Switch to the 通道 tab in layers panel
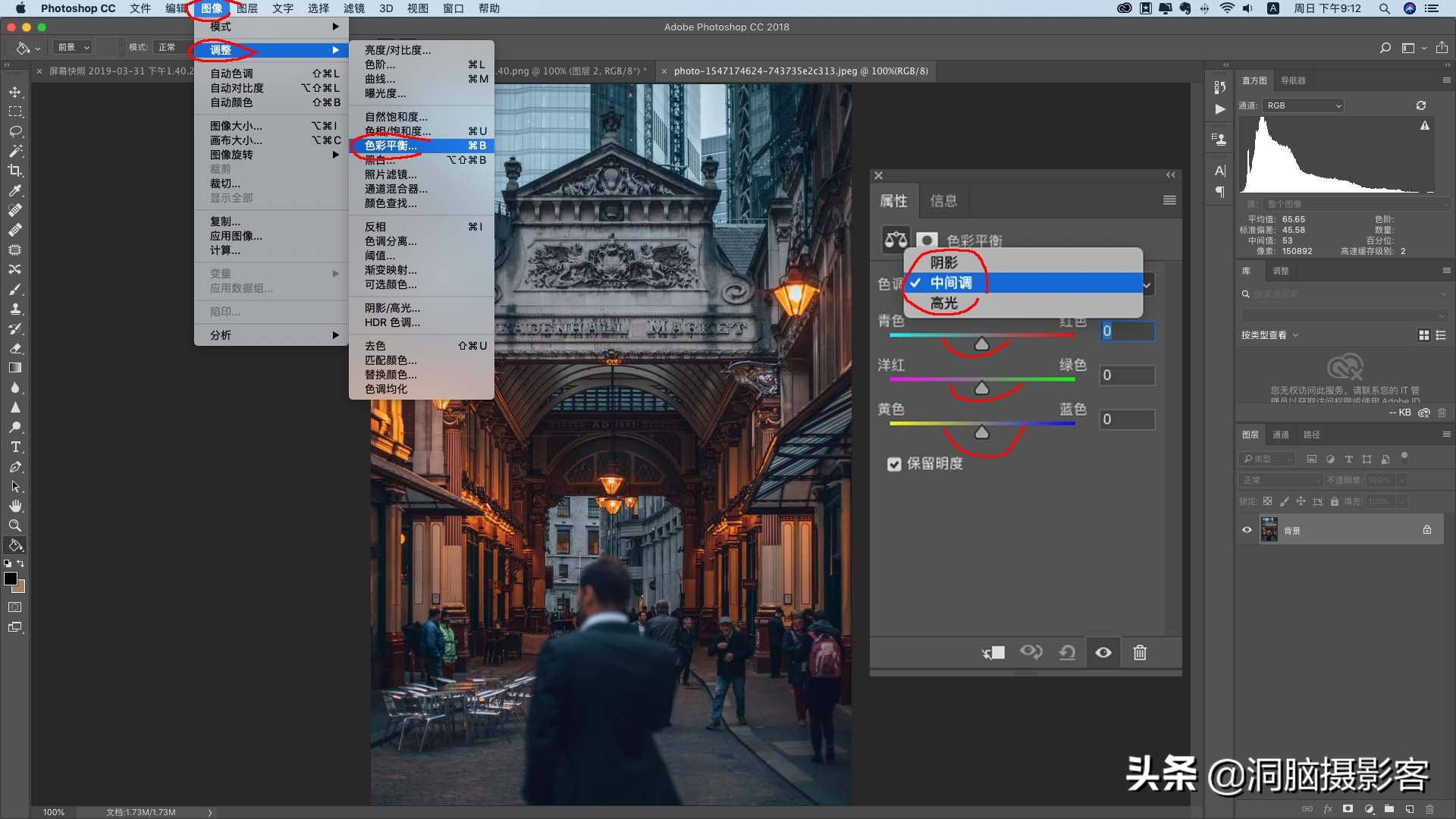Image resolution: width=1456 pixels, height=819 pixels. point(1281,435)
